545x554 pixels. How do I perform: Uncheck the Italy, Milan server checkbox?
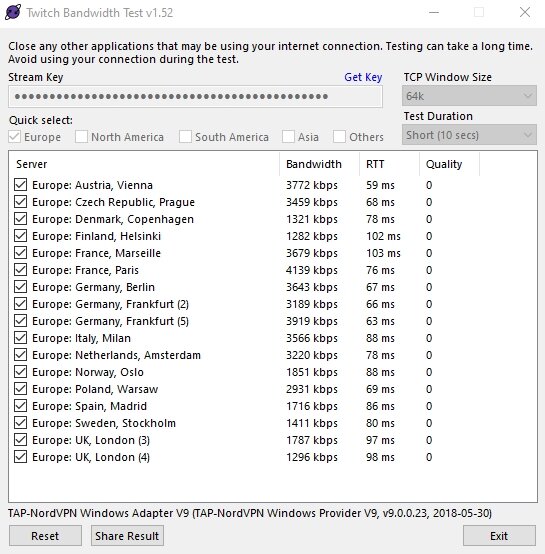pyautogui.click(x=20, y=338)
